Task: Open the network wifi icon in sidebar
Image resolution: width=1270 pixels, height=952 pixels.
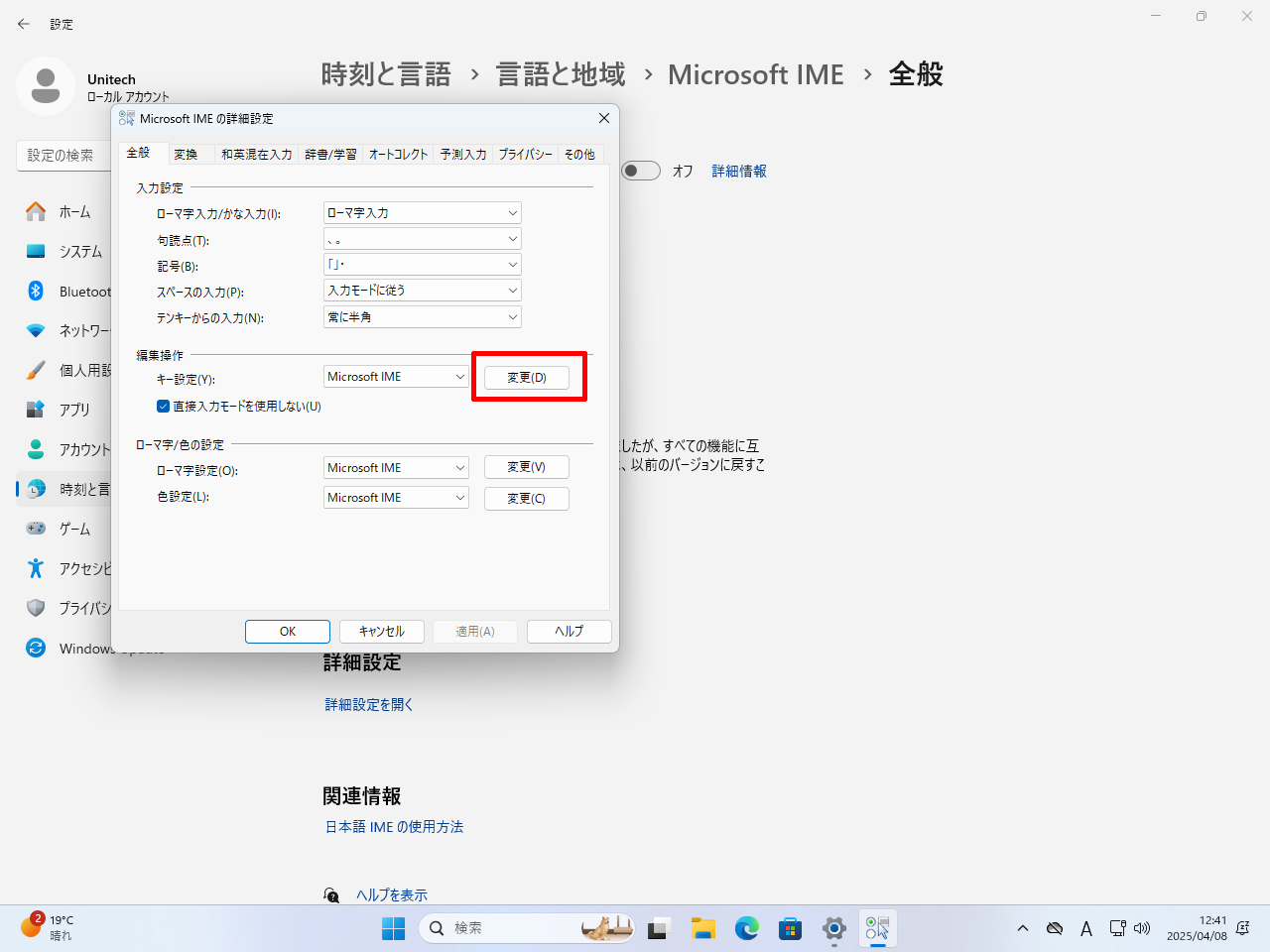Action: tap(36, 330)
